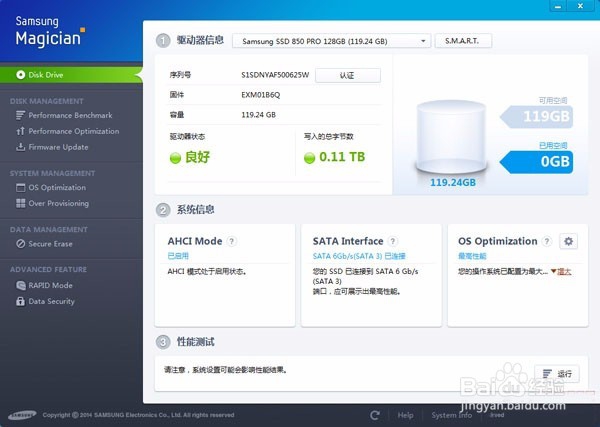Go to Firmware Update
The image size is (600, 427).
(58, 147)
